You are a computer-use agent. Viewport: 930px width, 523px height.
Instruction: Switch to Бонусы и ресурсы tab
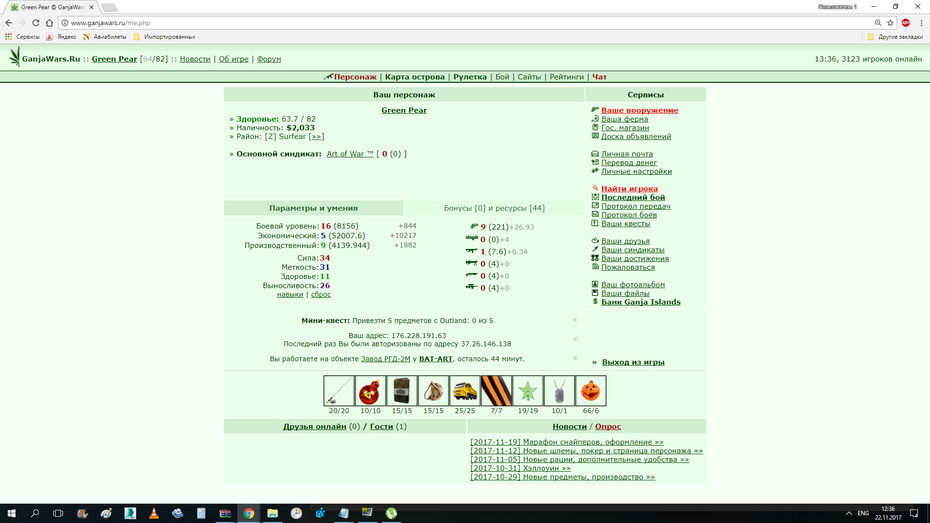click(x=494, y=208)
